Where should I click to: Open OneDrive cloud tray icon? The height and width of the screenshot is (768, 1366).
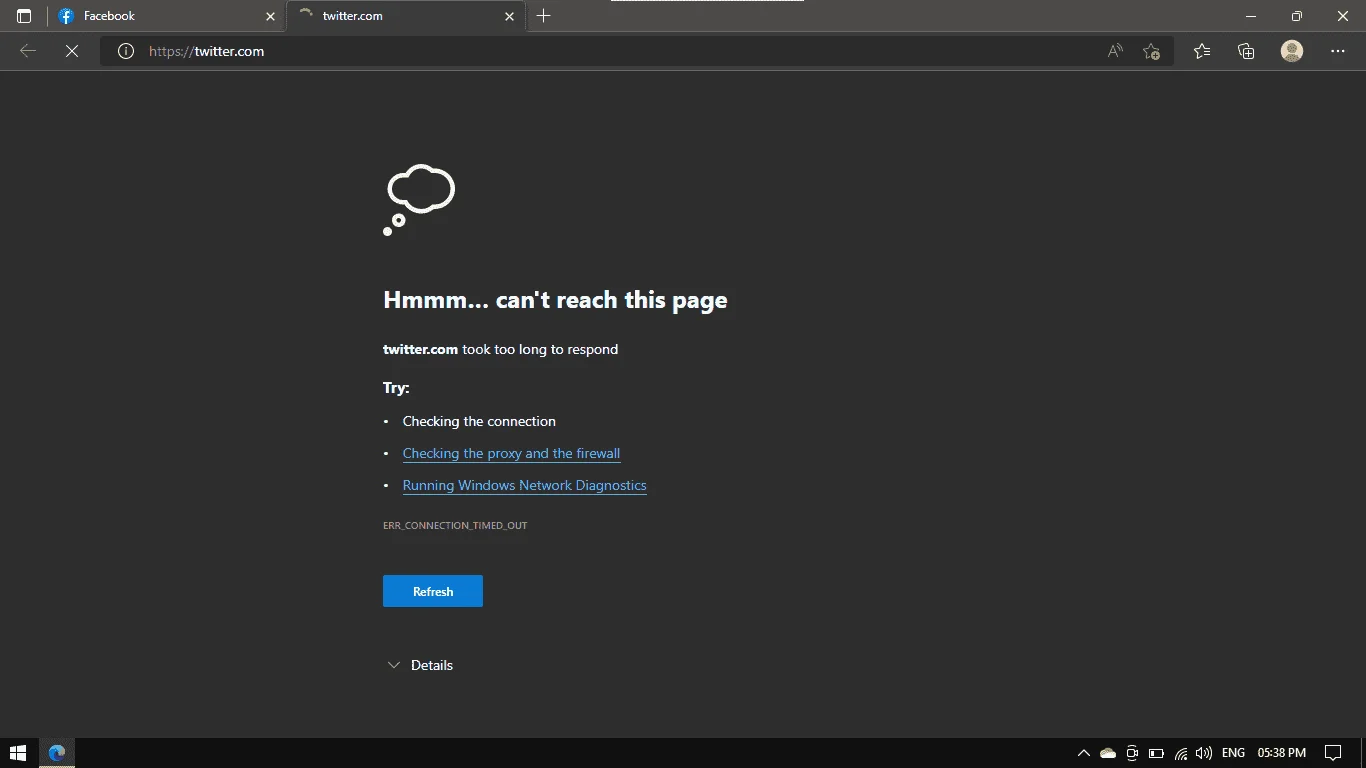pos(1108,753)
